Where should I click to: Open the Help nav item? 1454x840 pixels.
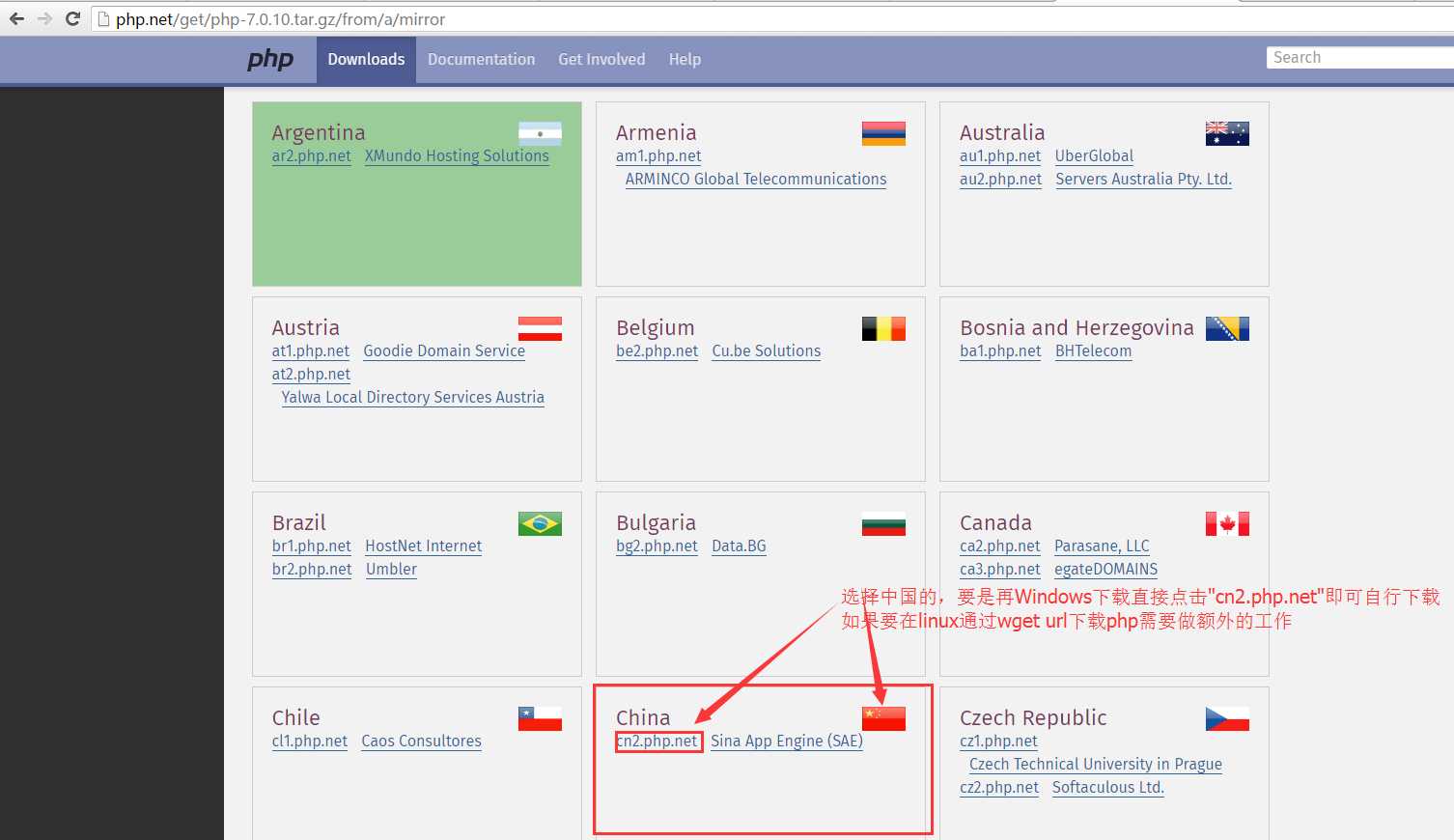coord(685,59)
